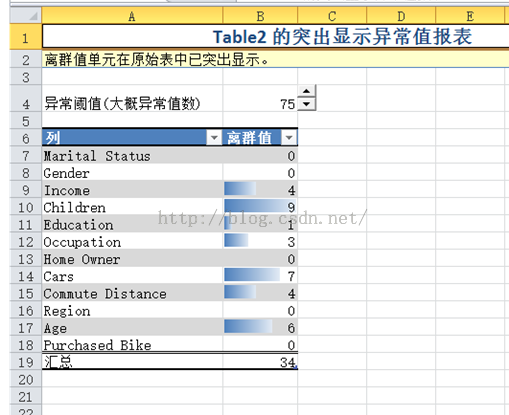509x415 pixels.
Task: Open filter dropdown on 列 header
Action: [214, 137]
